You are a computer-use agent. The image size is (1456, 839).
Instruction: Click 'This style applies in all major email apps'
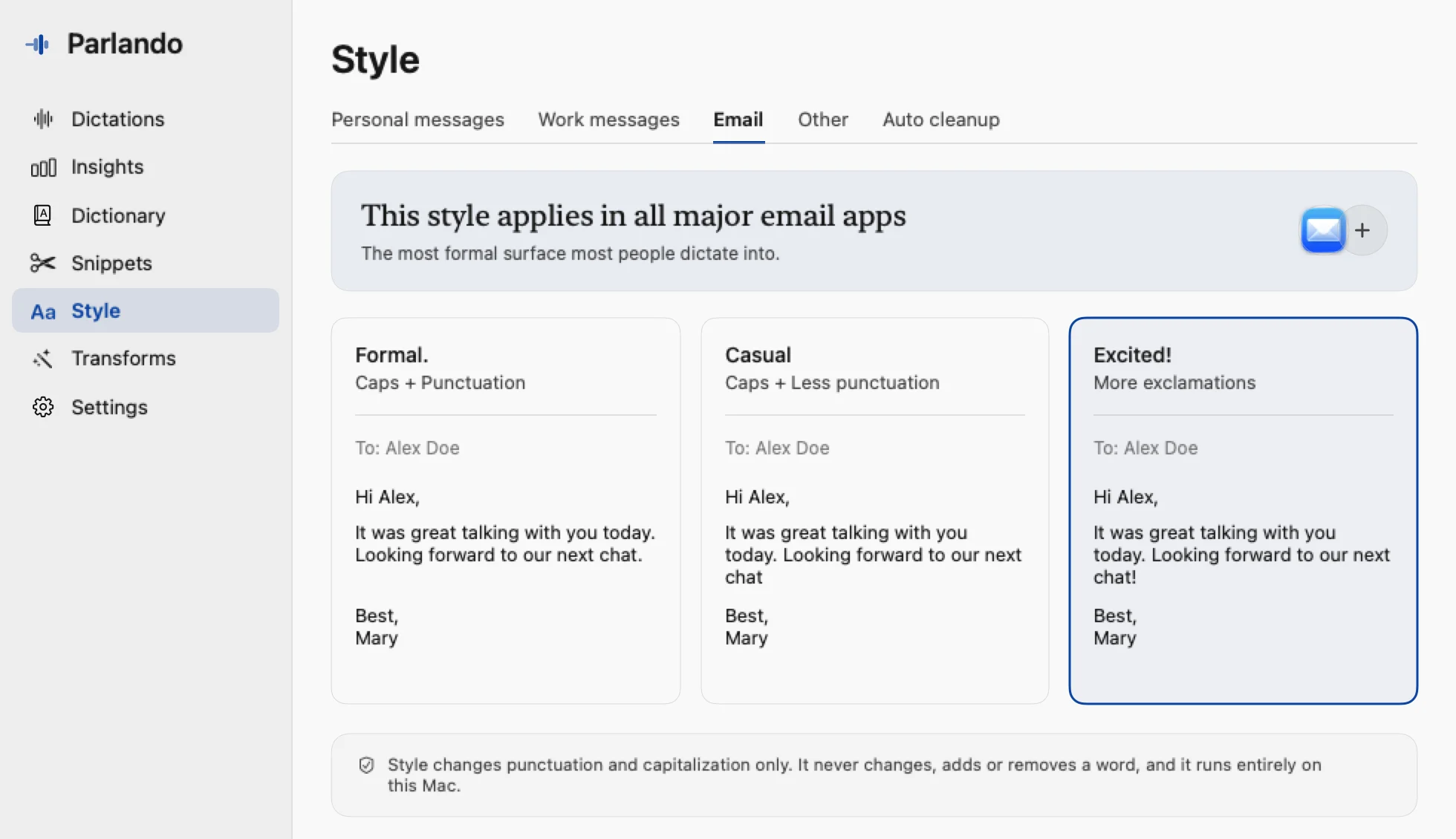click(x=634, y=216)
